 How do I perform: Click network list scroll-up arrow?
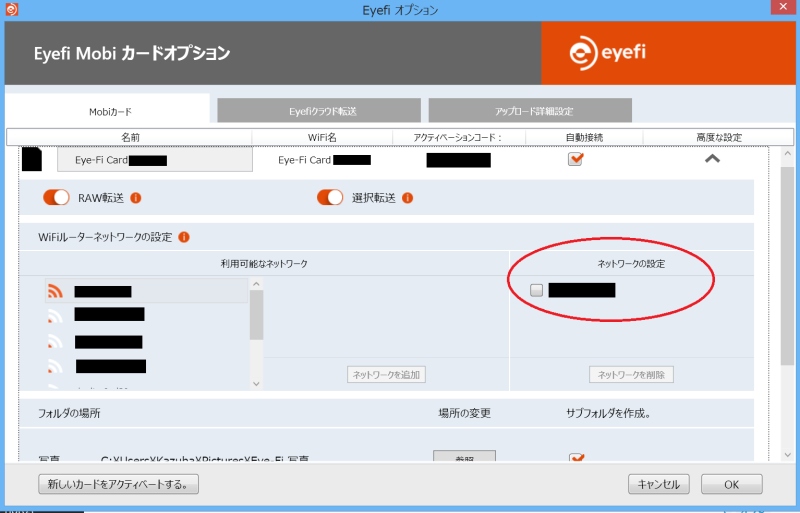[x=256, y=284]
